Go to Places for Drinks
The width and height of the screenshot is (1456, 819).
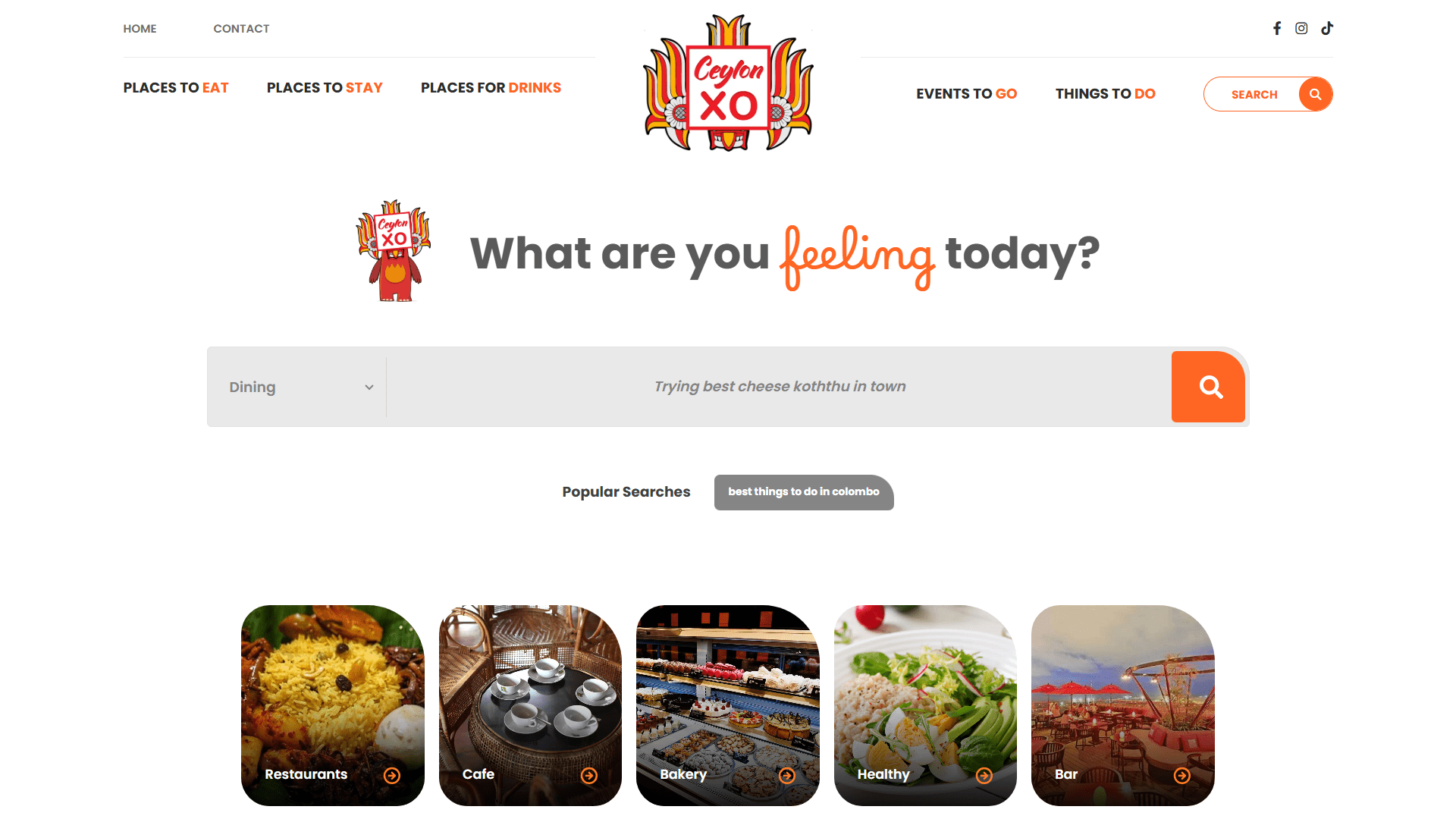pyautogui.click(x=491, y=88)
